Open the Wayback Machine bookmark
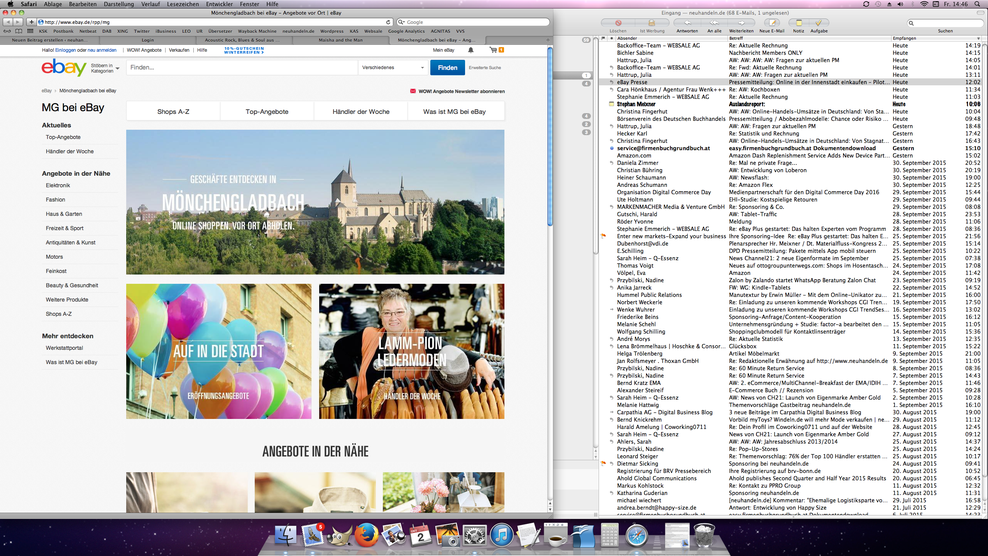 click(x=257, y=31)
